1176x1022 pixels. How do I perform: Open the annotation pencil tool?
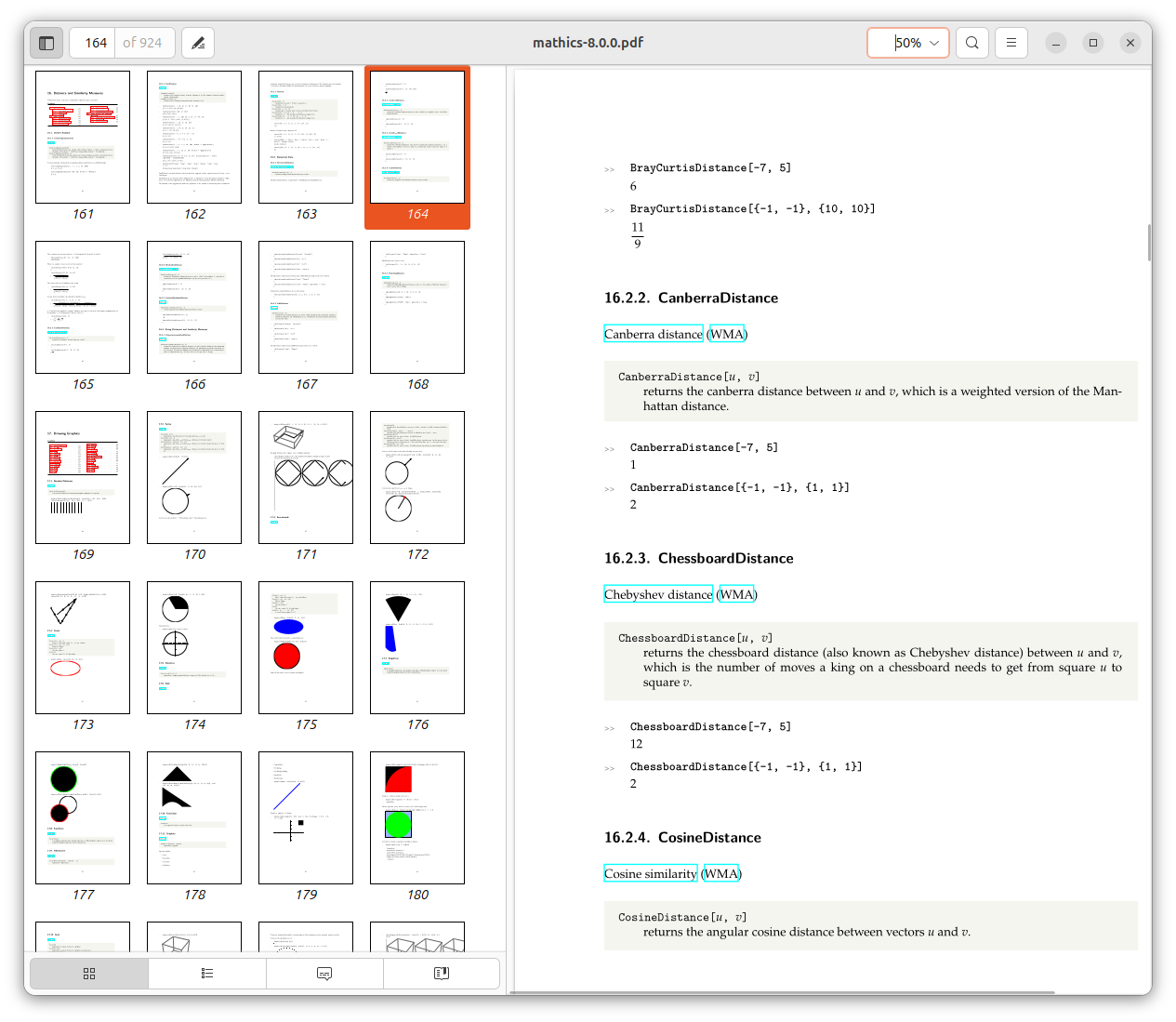[x=198, y=43]
